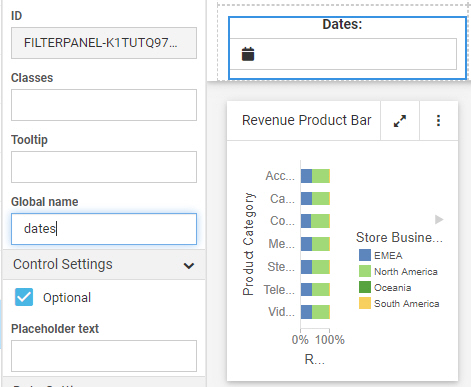Click the Control Settings header text
This screenshot has height=387, width=471.
[x=63, y=264]
